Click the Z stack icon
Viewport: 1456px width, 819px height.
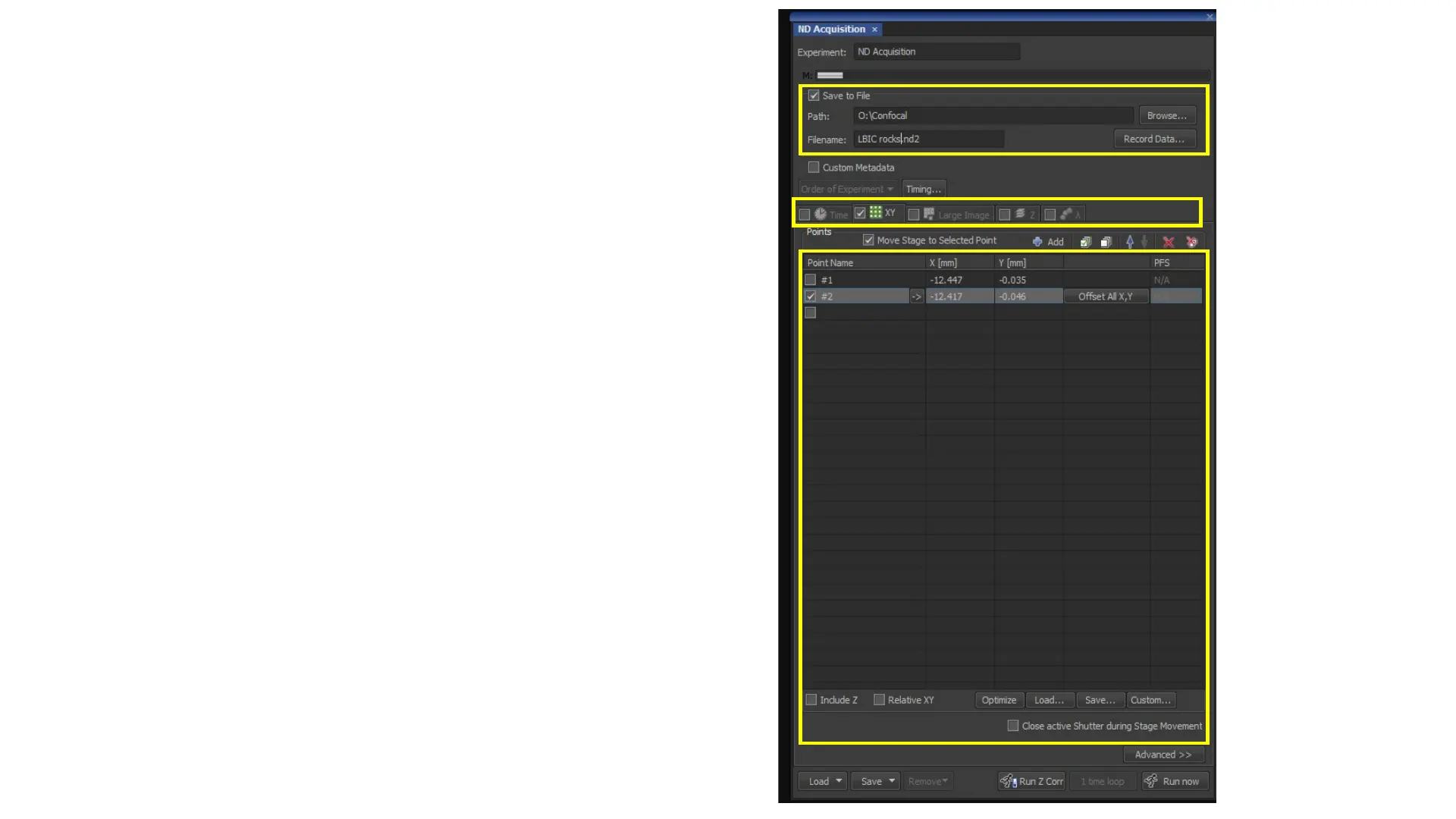[1020, 215]
